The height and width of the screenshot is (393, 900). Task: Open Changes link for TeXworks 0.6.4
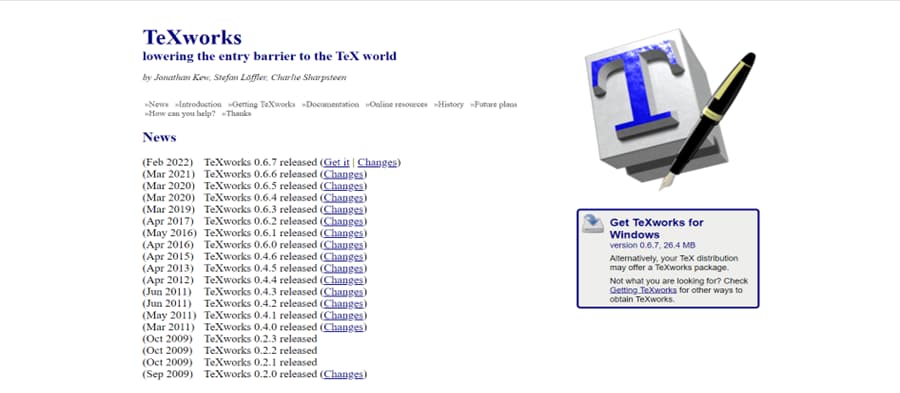click(343, 197)
